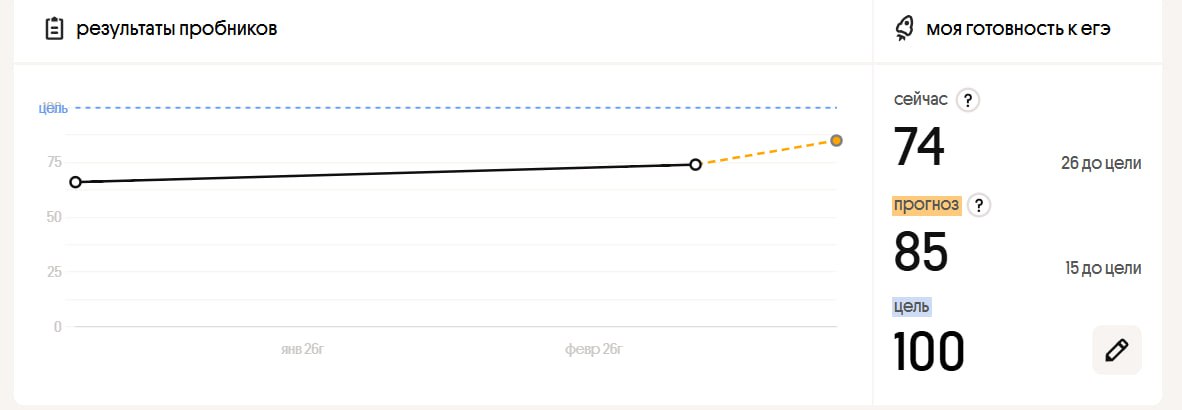This screenshot has height=410, width=1182.
Task: Click the моя готовность к егэ heading
Action: [x=1019, y=29]
